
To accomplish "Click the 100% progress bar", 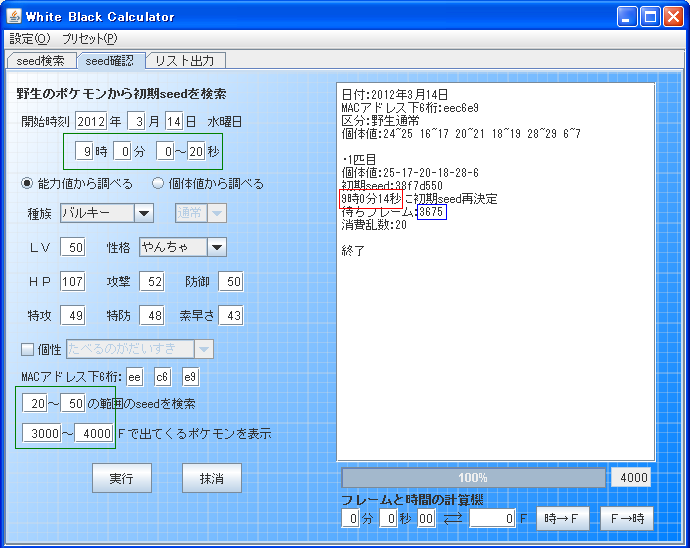I will pos(473,478).
